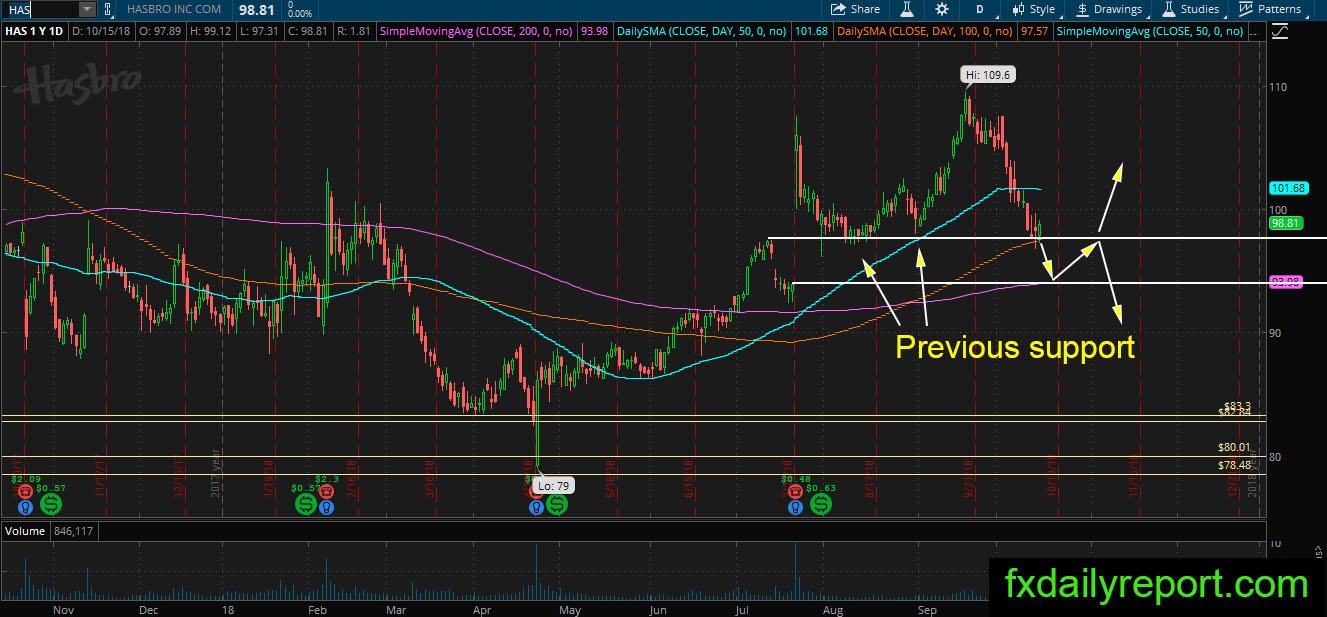Click the red earnings phone icon near February
Screen dimensions: 1327x617
click(x=325, y=491)
